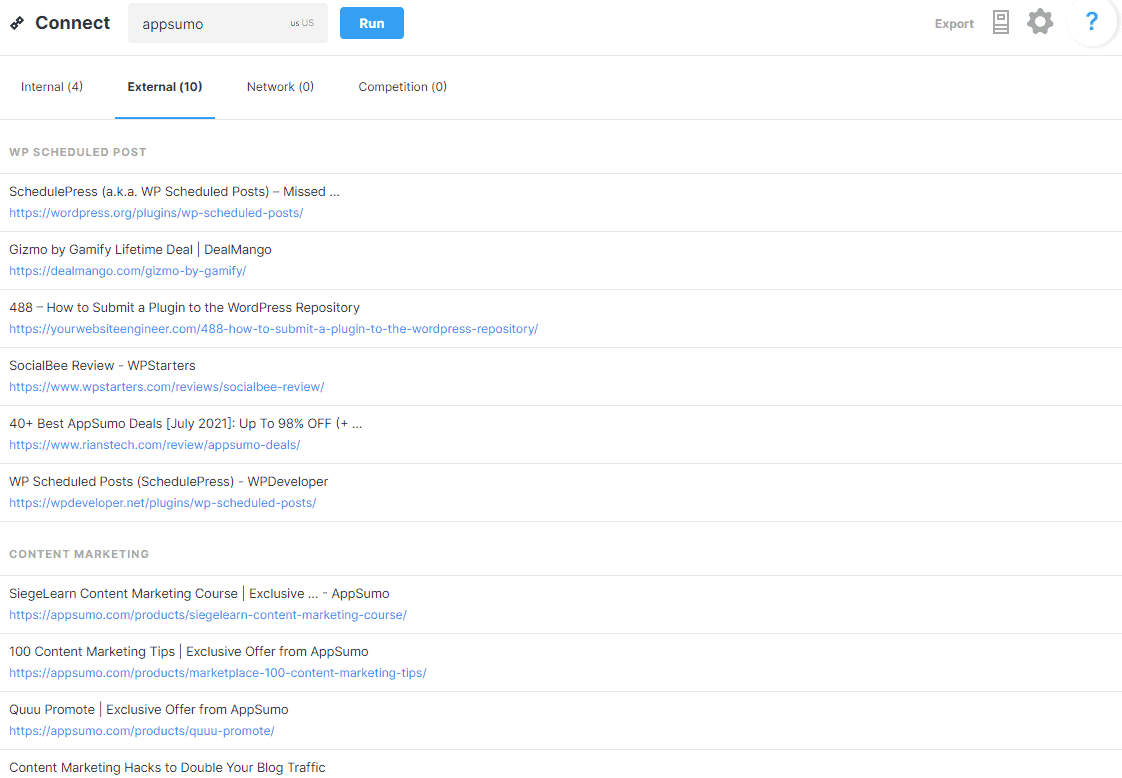This screenshot has width=1122, height=778.
Task: Go to the Competition (0) tab
Action: [402, 87]
